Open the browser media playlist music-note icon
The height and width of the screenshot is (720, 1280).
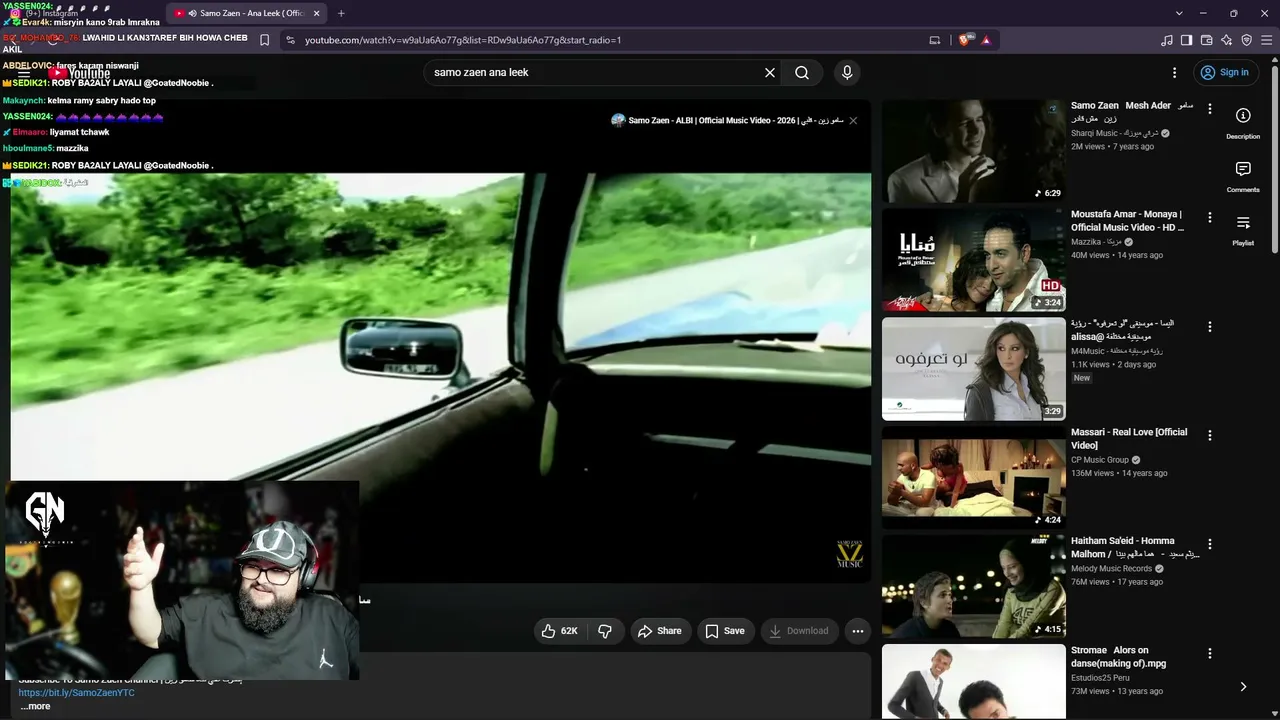click(1167, 40)
